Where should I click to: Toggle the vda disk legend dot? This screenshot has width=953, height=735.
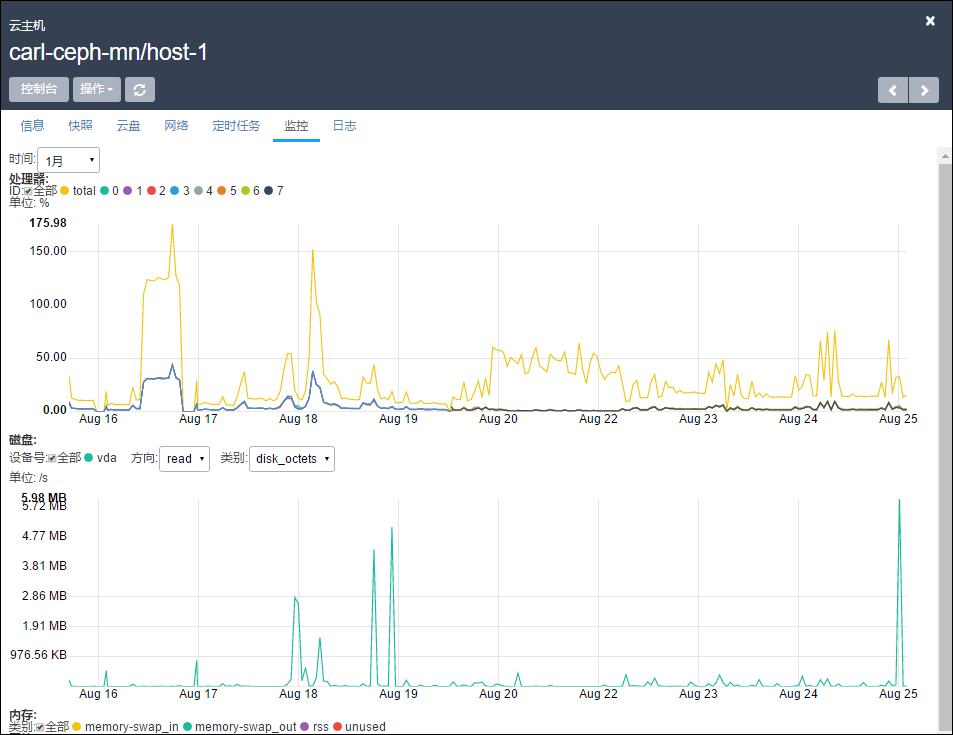tap(89, 458)
